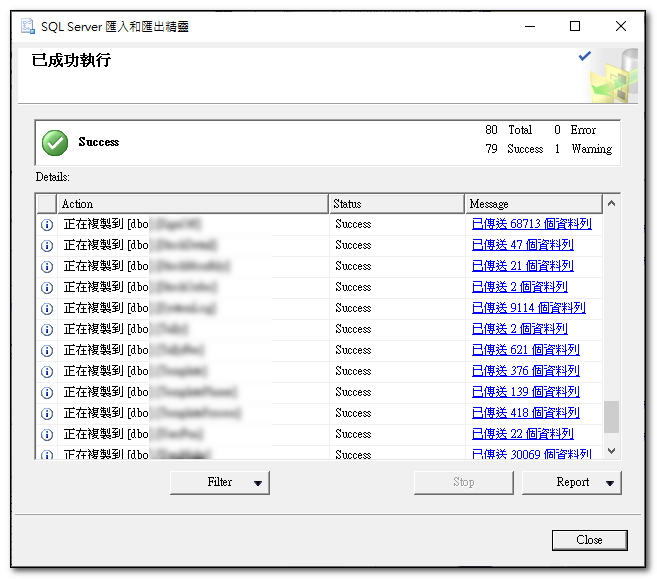Open the Report dropdown button

pyautogui.click(x=572, y=483)
